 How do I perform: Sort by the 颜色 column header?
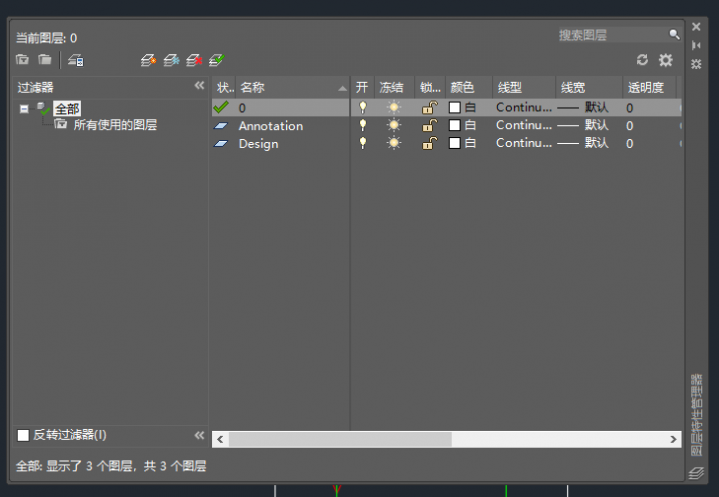point(469,88)
